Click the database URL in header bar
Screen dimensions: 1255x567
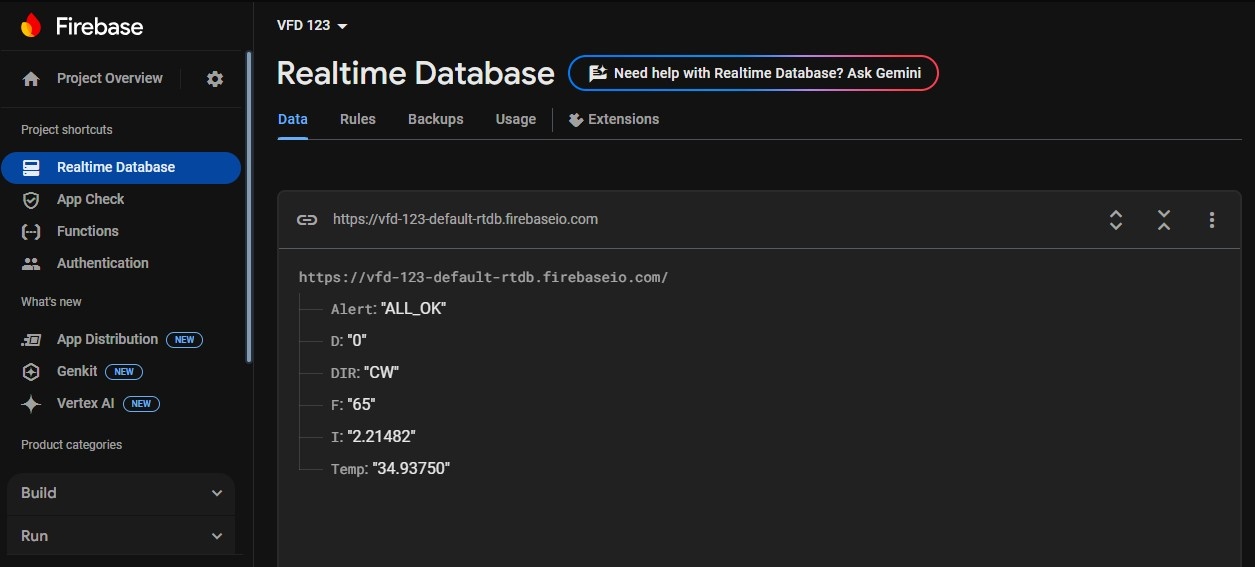point(465,219)
